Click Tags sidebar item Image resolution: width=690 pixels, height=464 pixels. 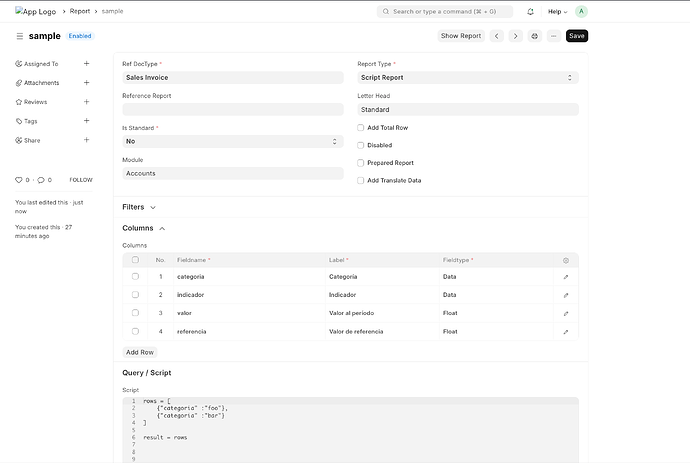[x=31, y=121]
